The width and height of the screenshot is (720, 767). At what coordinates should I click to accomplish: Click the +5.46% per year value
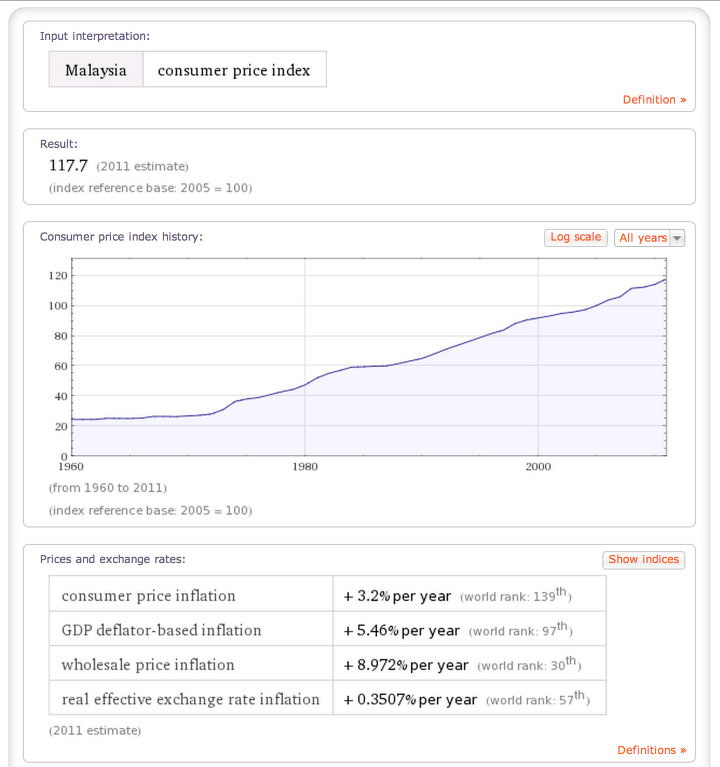402,631
